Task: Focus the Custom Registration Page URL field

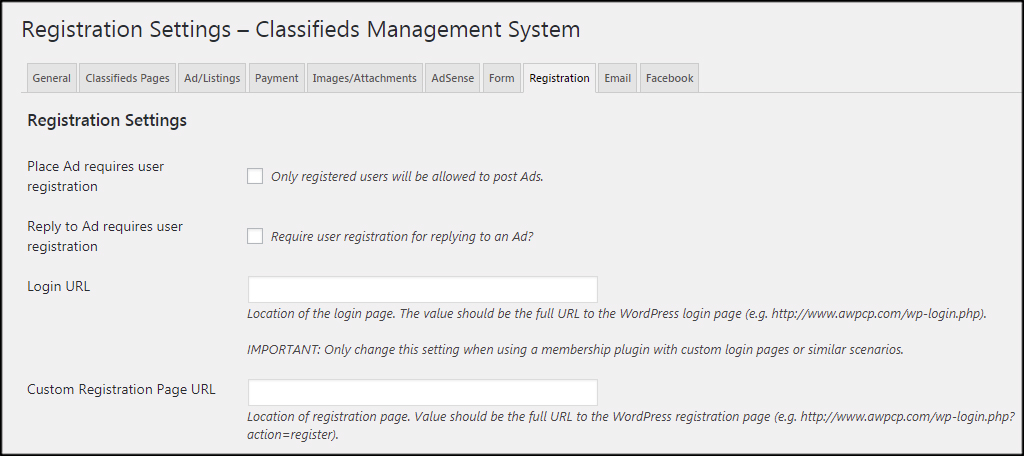Action: point(423,393)
